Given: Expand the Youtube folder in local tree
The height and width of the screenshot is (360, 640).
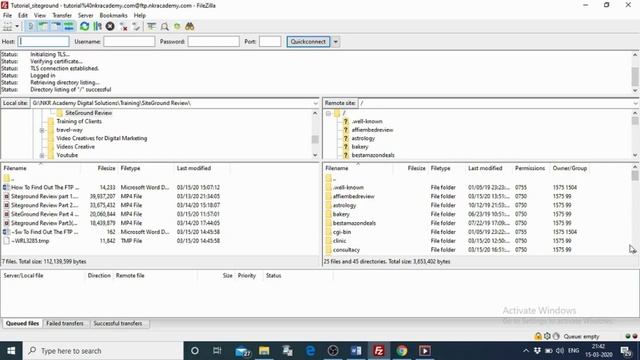Looking at the screenshot, I should point(42,156).
